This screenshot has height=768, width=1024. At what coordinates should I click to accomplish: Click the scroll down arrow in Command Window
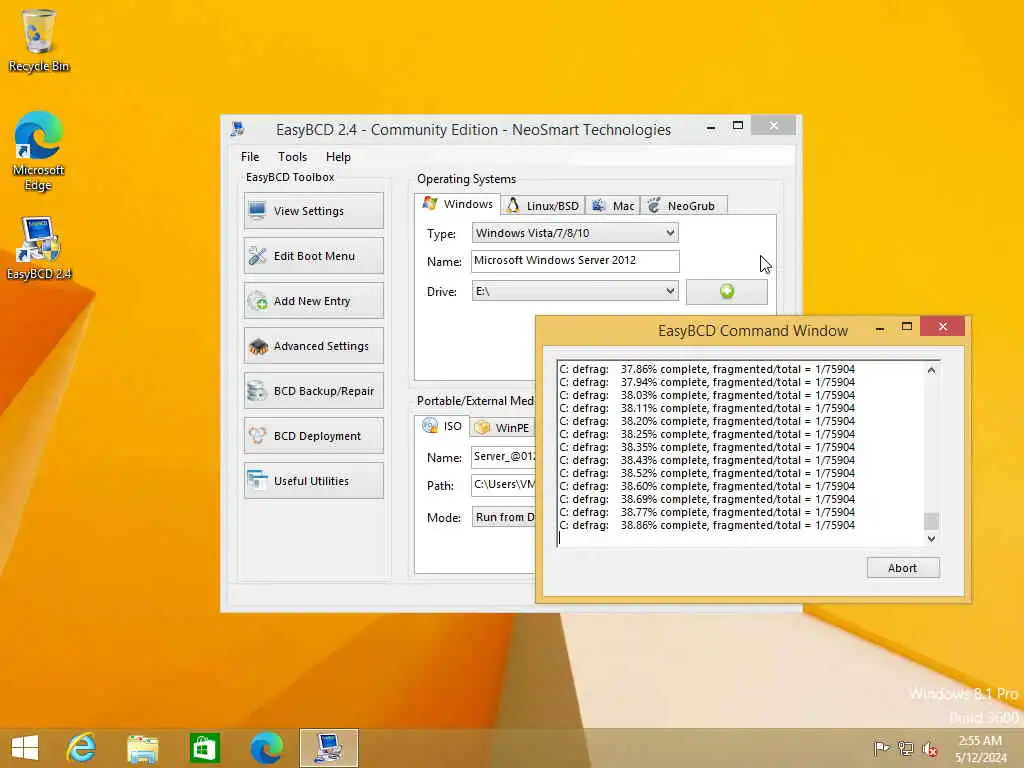point(931,539)
